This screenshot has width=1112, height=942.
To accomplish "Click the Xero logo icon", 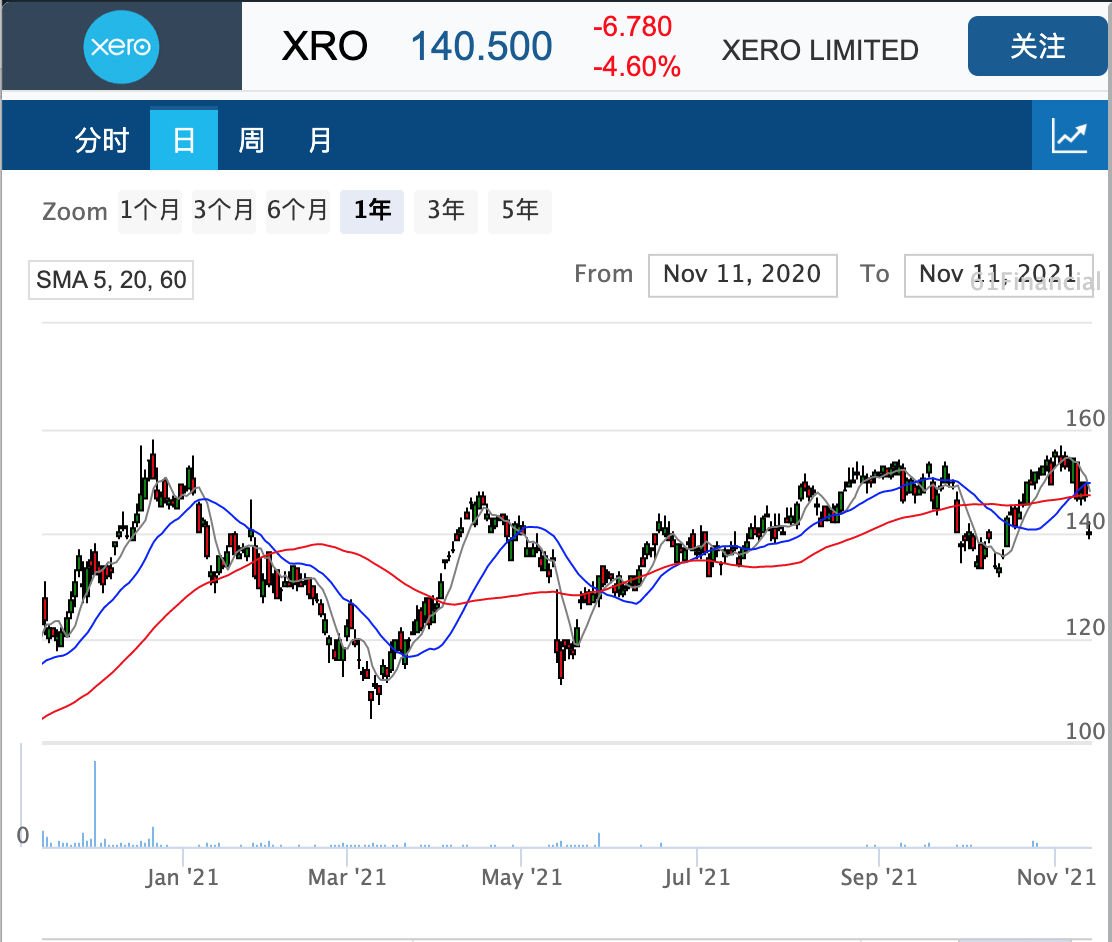I will pos(121,47).
